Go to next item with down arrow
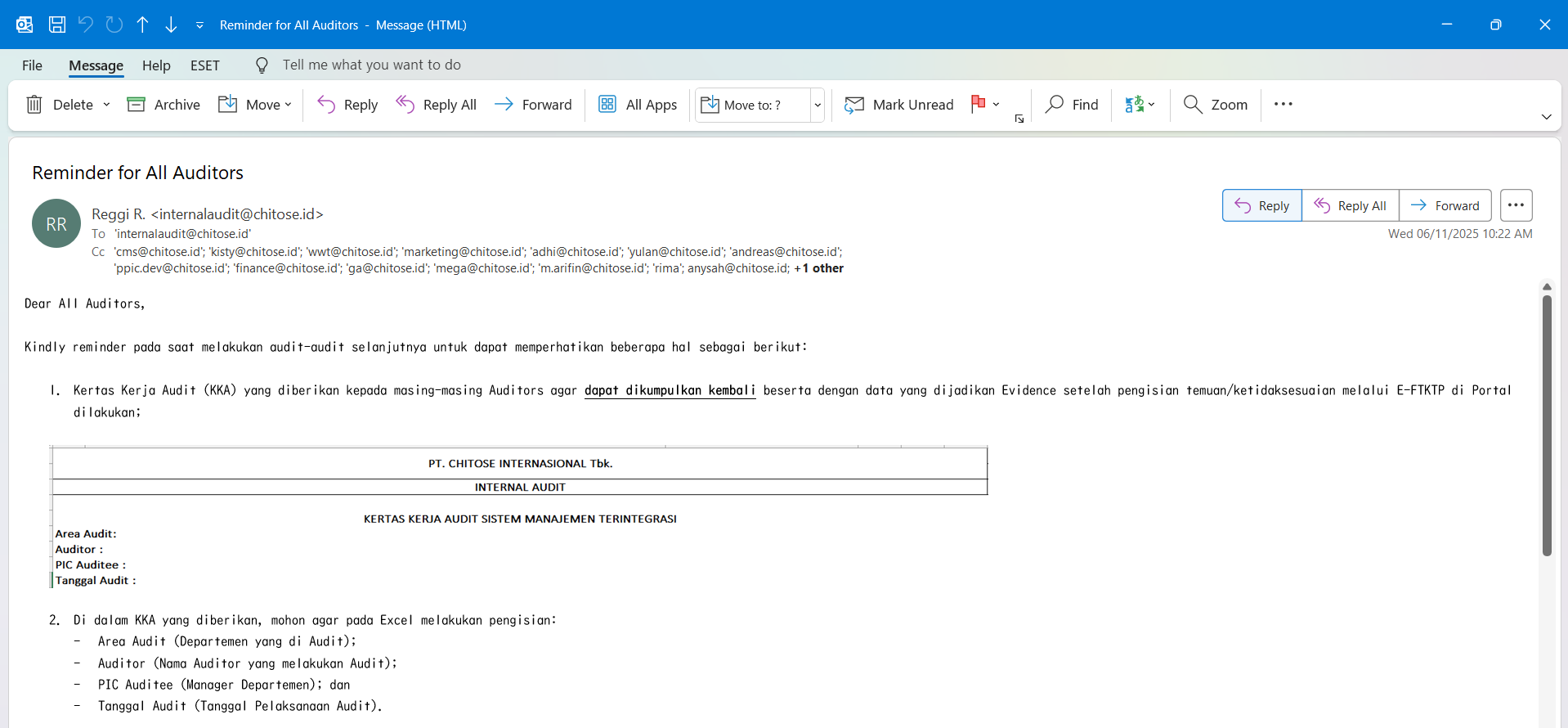 click(171, 25)
